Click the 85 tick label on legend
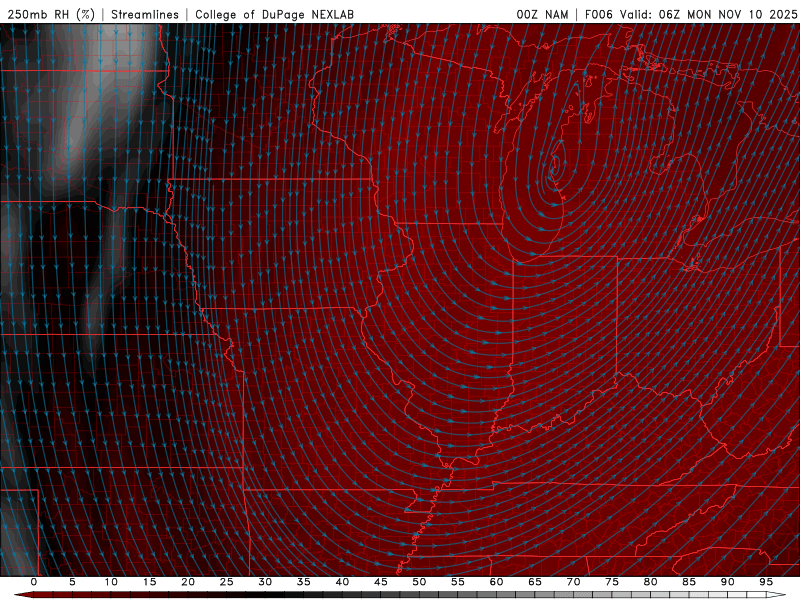This screenshot has height=600, width=800. point(689,582)
